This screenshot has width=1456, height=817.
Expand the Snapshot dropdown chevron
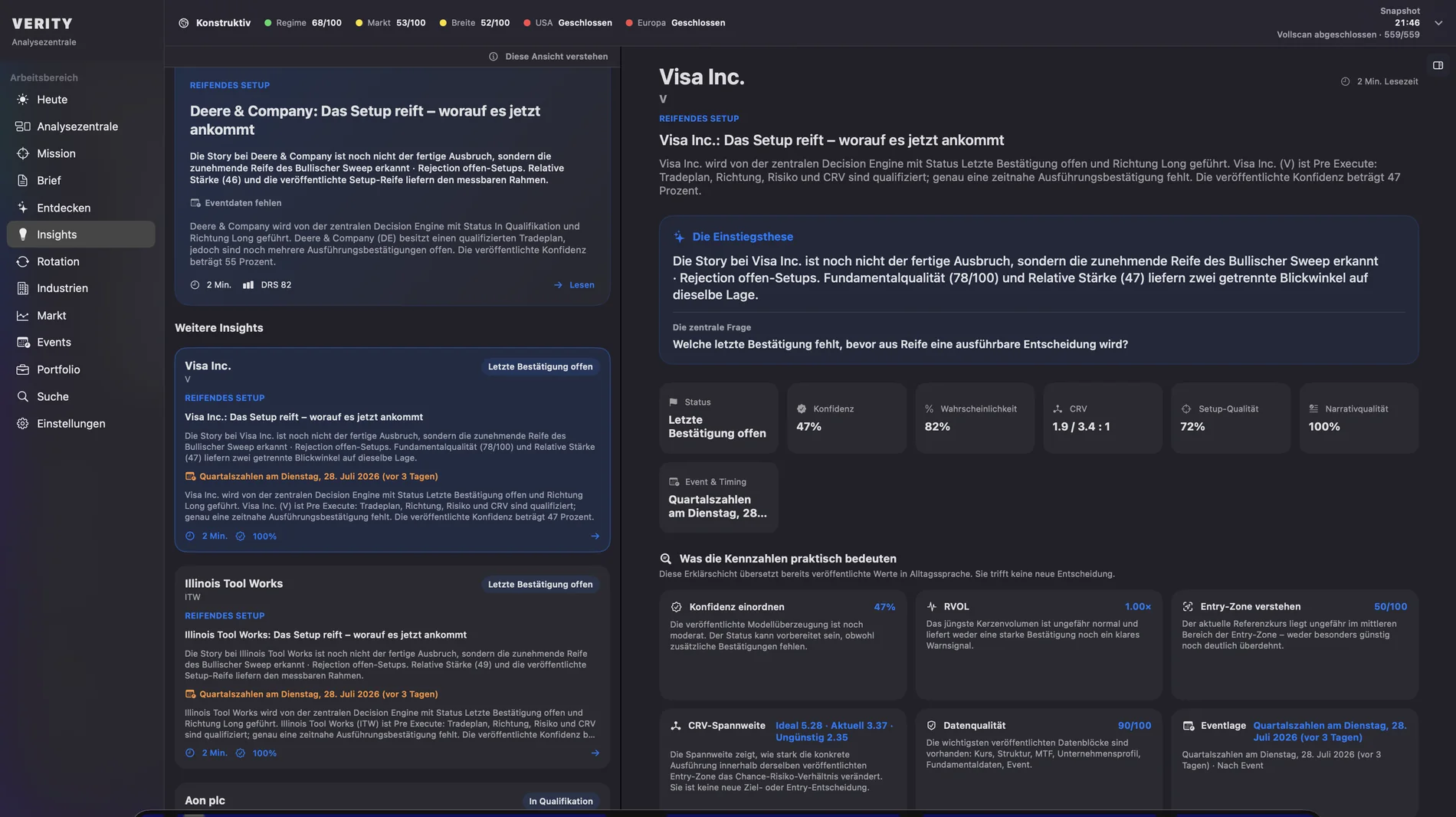coord(1438,23)
